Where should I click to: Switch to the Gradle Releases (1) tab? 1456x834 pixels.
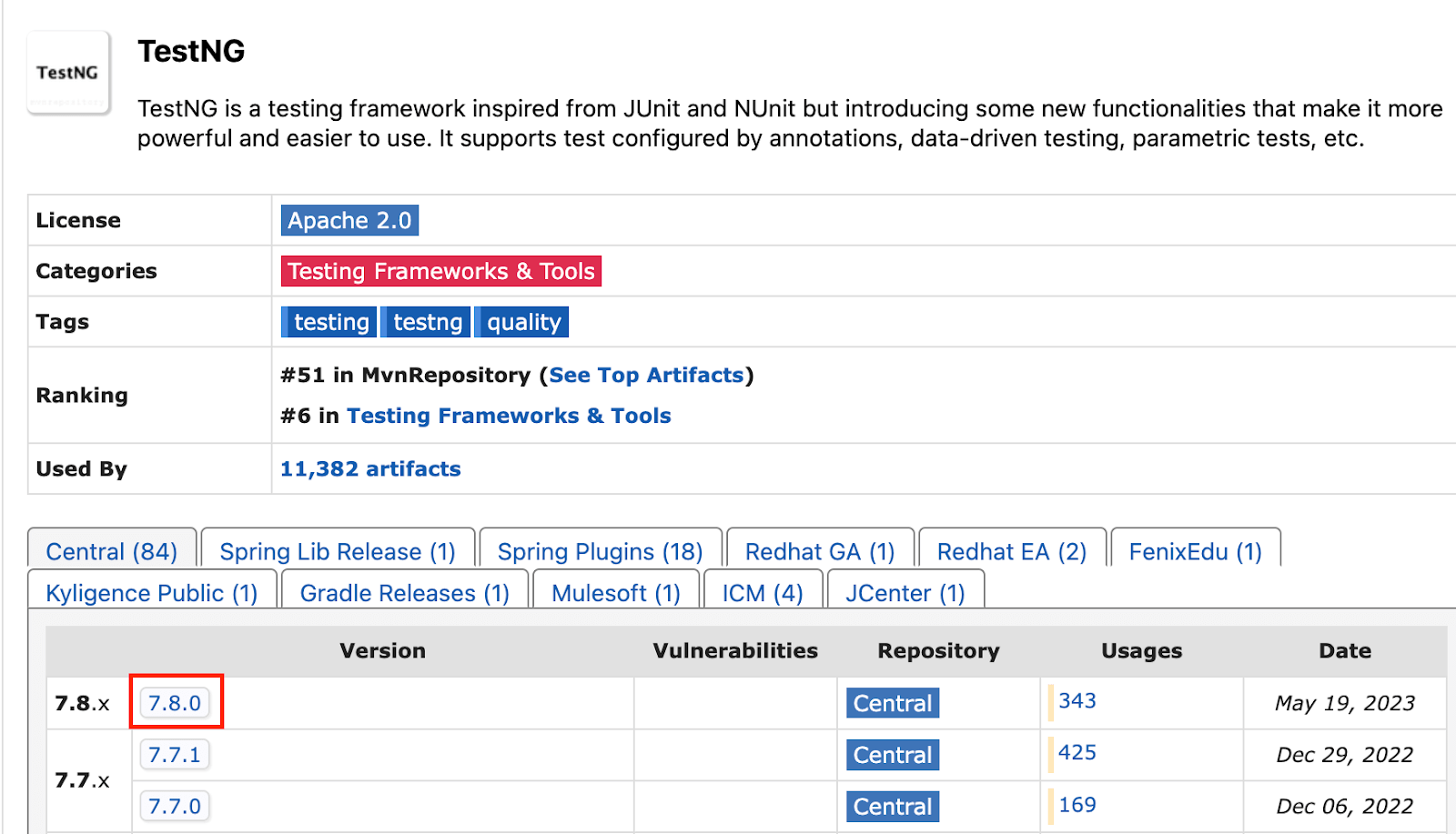coord(405,594)
